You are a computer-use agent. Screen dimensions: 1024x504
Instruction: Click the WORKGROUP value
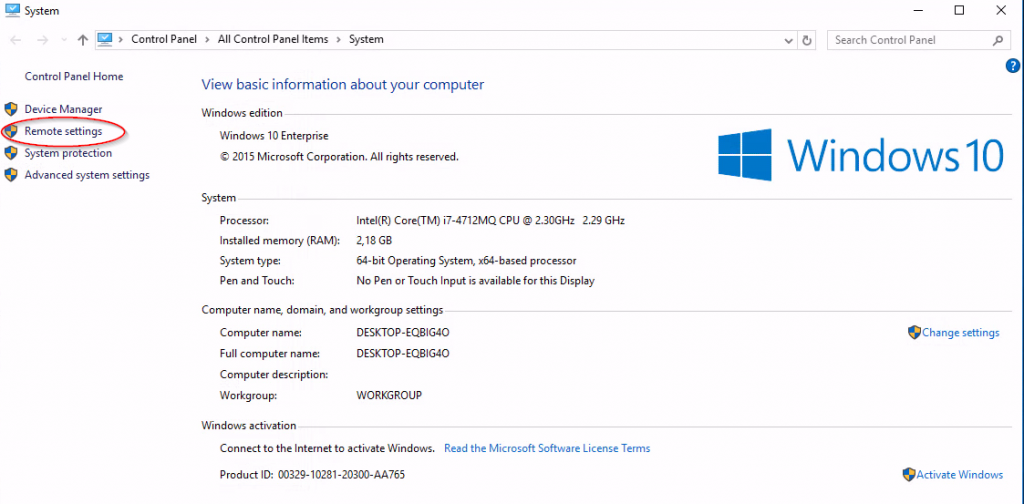389,396
